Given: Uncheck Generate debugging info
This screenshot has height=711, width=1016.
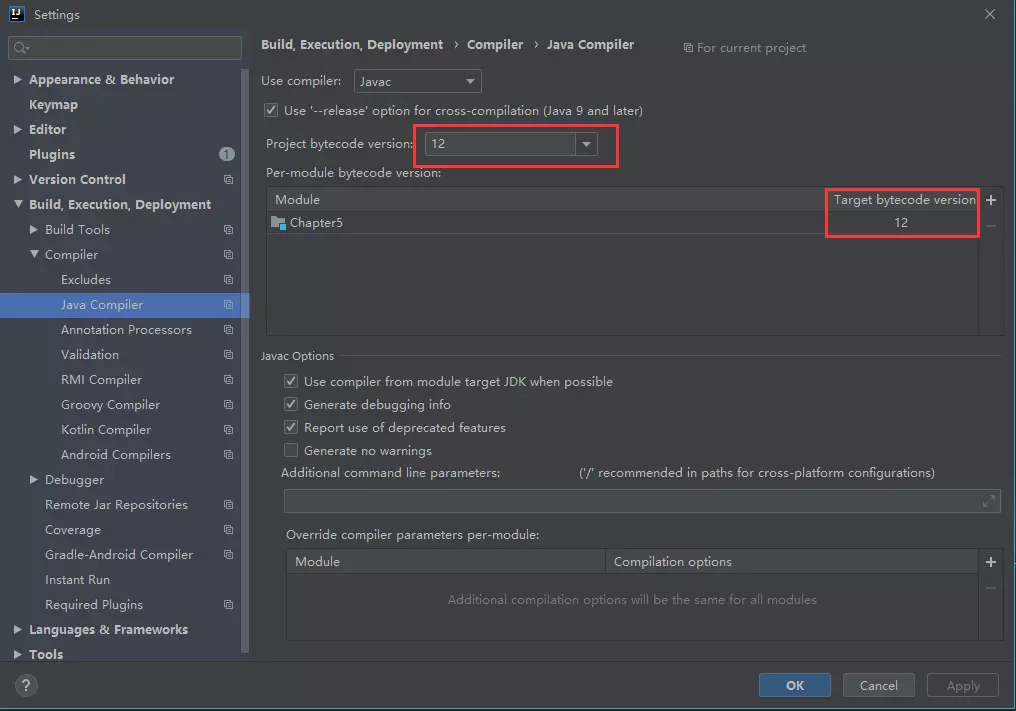Looking at the screenshot, I should 291,405.
